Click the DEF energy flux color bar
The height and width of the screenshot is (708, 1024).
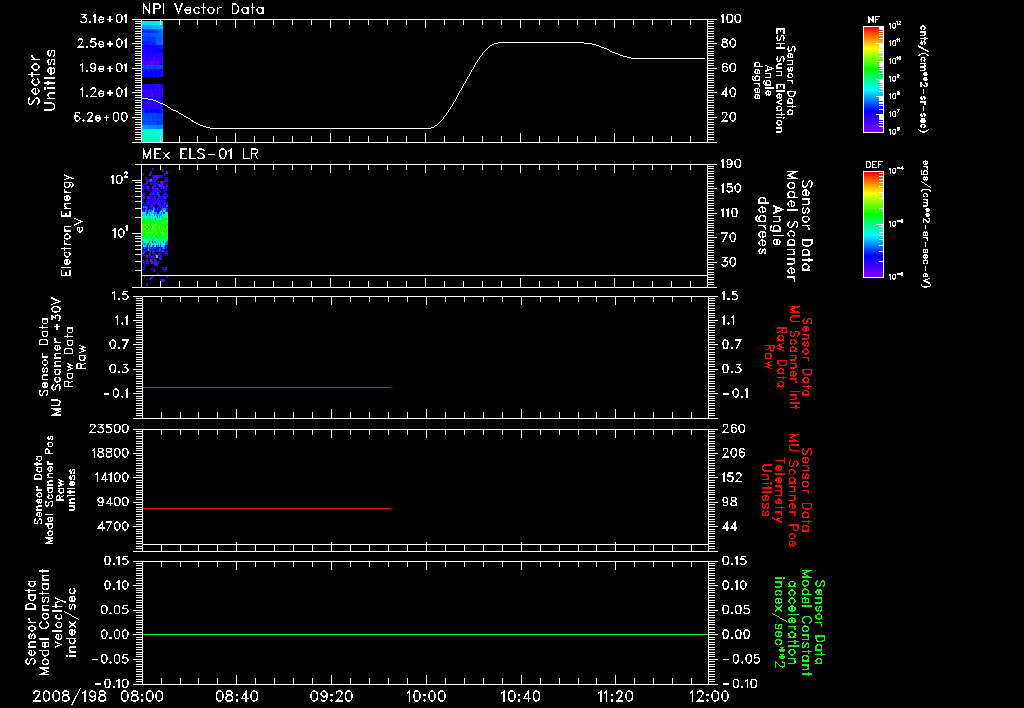pyautogui.click(x=873, y=224)
